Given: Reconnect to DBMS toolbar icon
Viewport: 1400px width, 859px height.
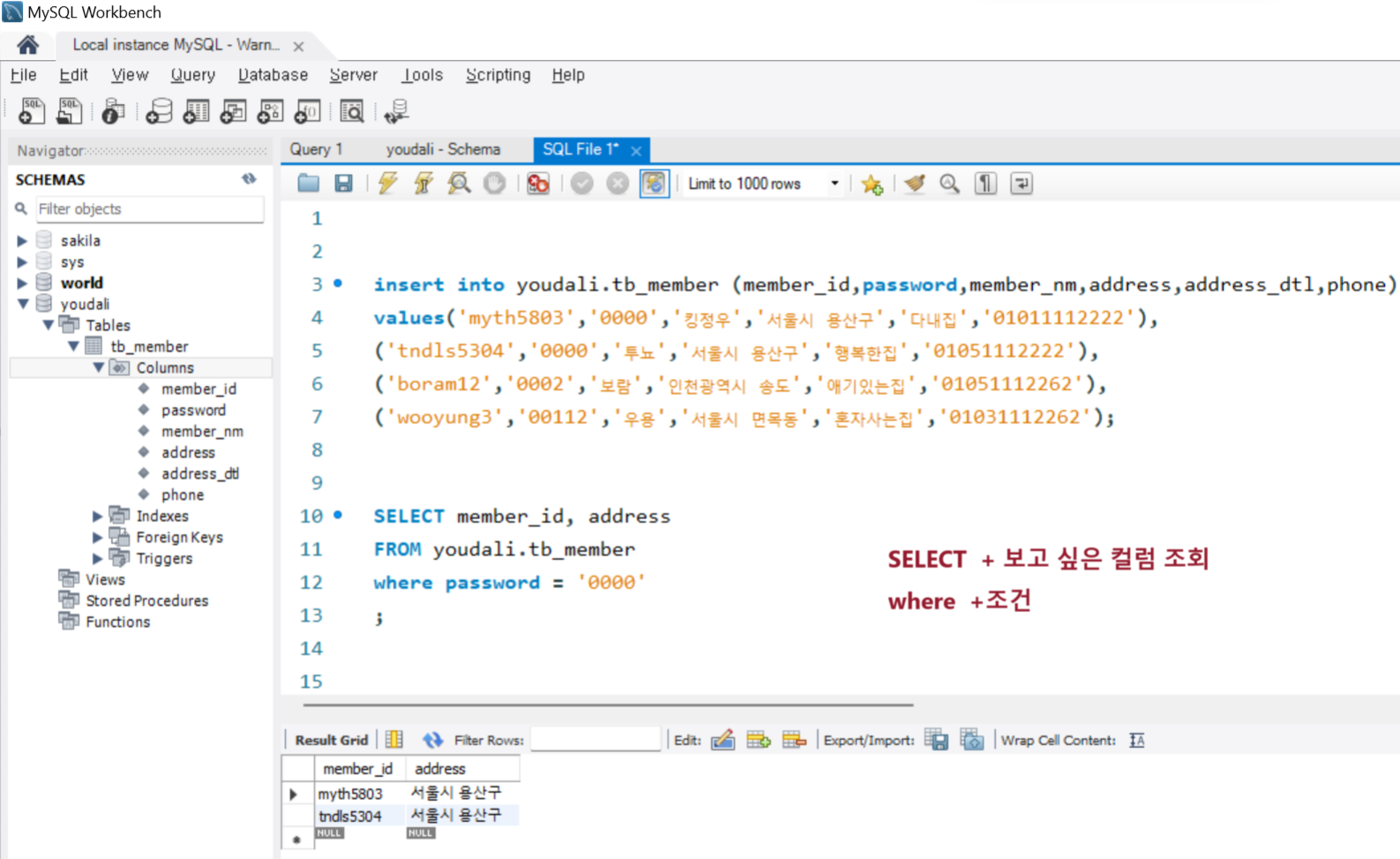Looking at the screenshot, I should click(x=396, y=111).
